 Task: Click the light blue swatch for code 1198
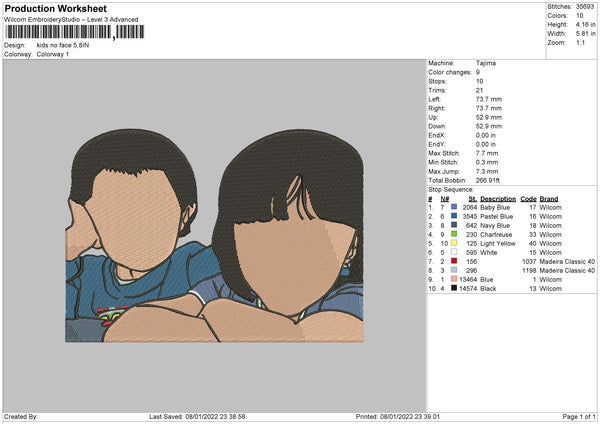pos(454,270)
